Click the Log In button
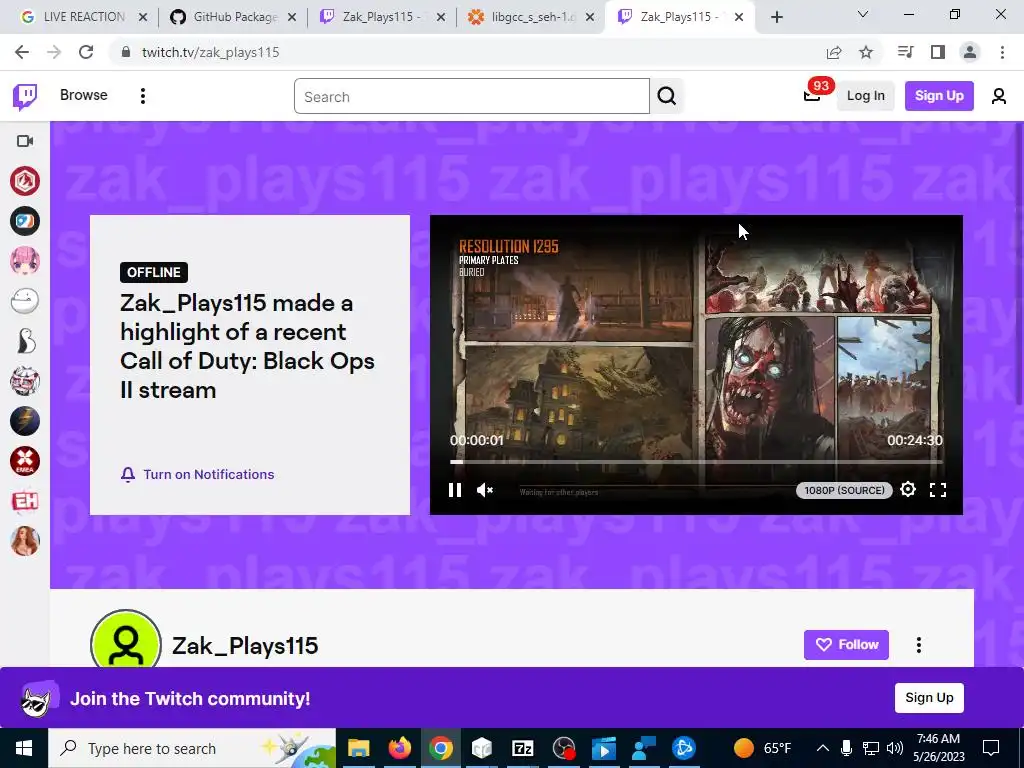The height and width of the screenshot is (768, 1024). click(865, 96)
